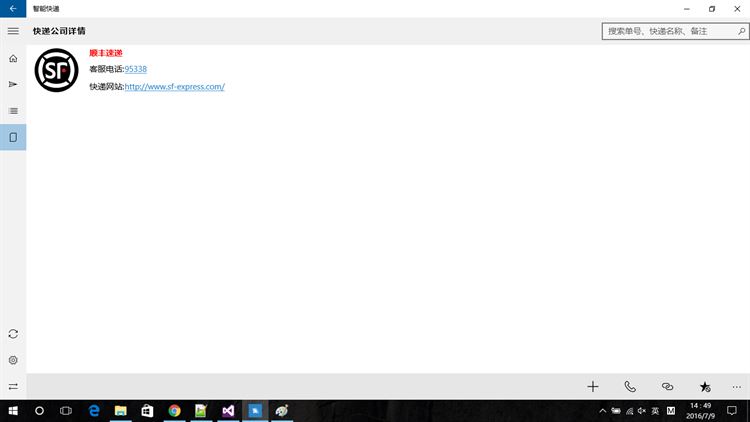This screenshot has height=422, width=750.
Task: Click the SF Express company logo
Action: click(x=56, y=70)
